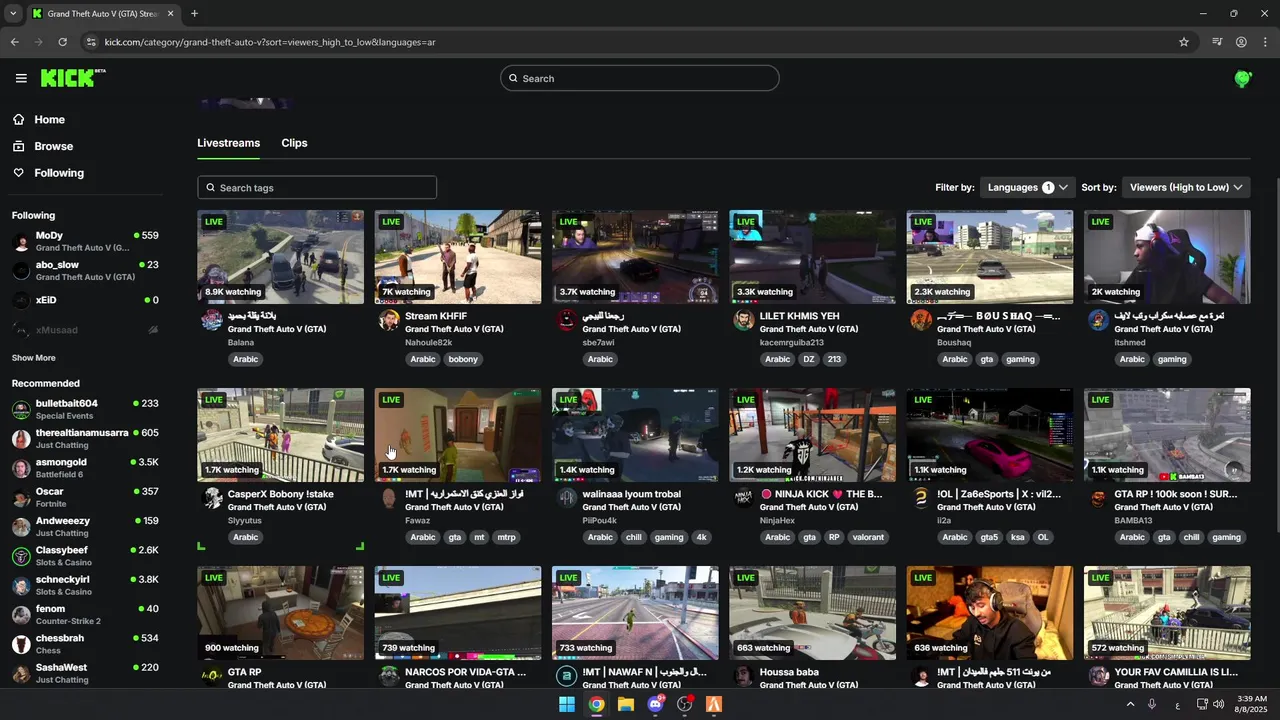Viewport: 1280px width, 720px height.
Task: Open schneckyirl in Recommended list
Action: 85,585
